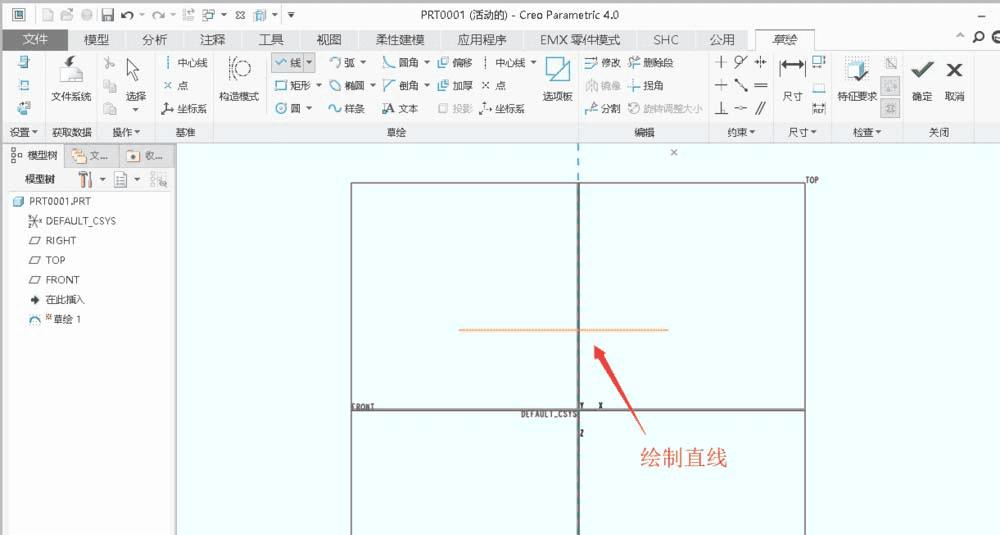The height and width of the screenshot is (535, 1000).
Task: Select the Thicken (加厚) tool
Action: [455, 85]
